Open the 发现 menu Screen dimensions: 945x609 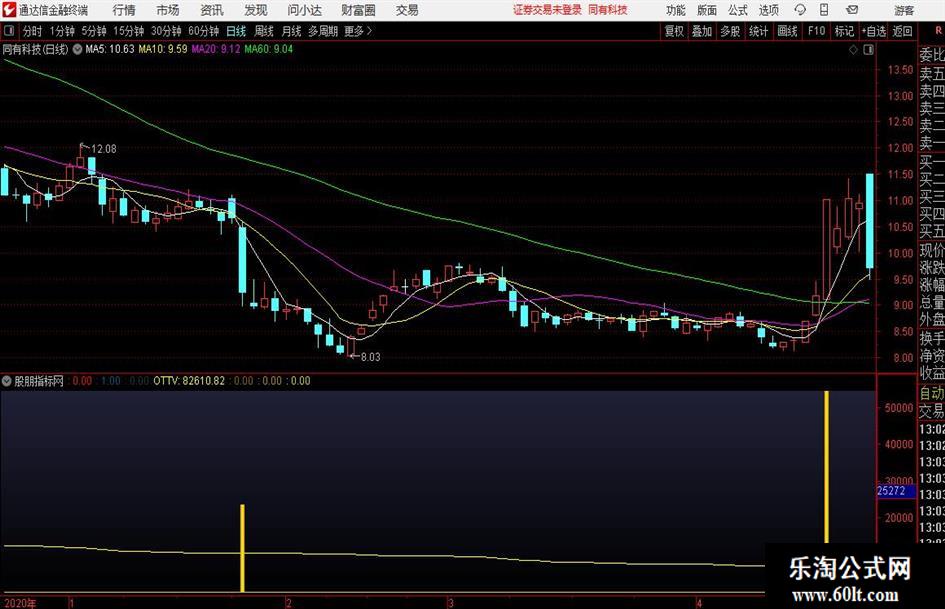(x=256, y=10)
